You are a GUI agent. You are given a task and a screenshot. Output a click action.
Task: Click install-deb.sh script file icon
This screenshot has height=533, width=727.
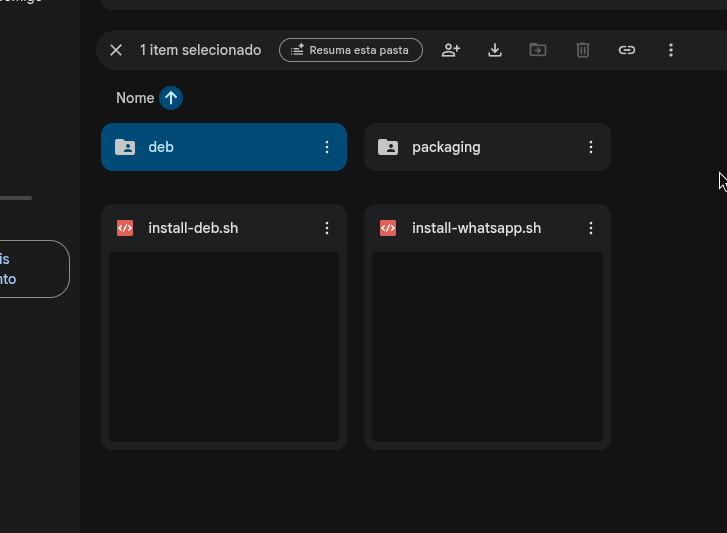point(125,228)
